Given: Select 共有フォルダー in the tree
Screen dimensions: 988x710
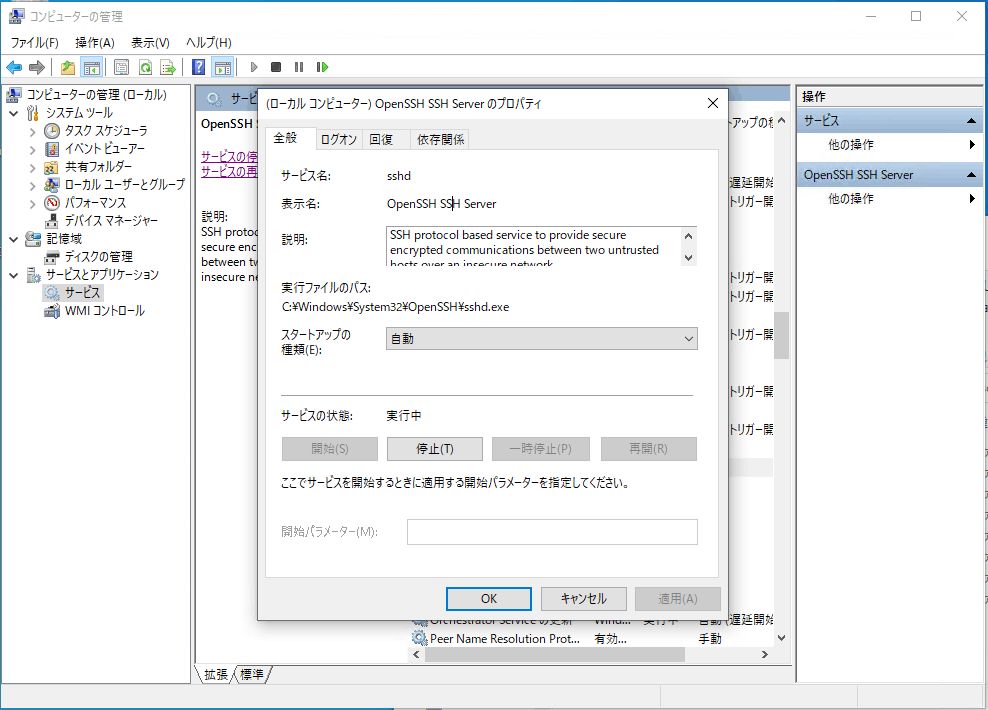Looking at the screenshot, I should (98, 167).
